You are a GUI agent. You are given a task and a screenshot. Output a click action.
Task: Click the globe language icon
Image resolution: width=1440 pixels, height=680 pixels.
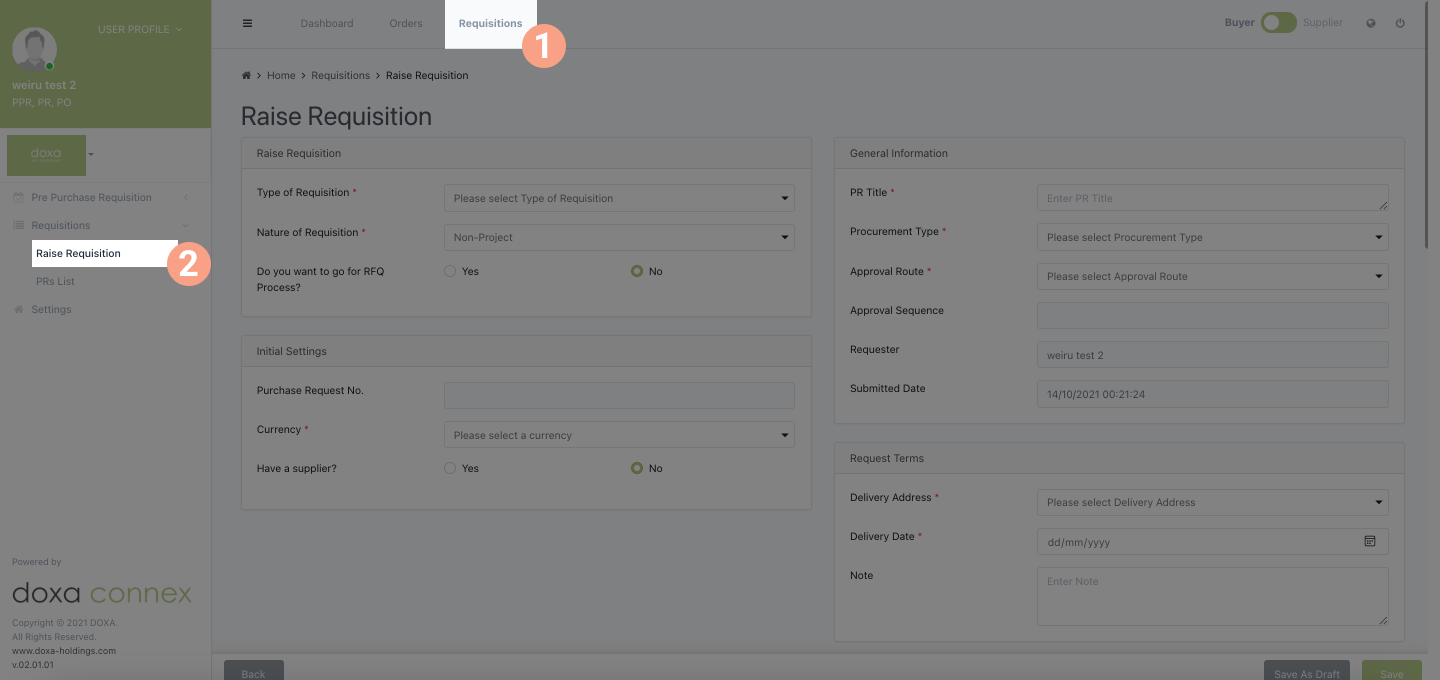(1370, 23)
